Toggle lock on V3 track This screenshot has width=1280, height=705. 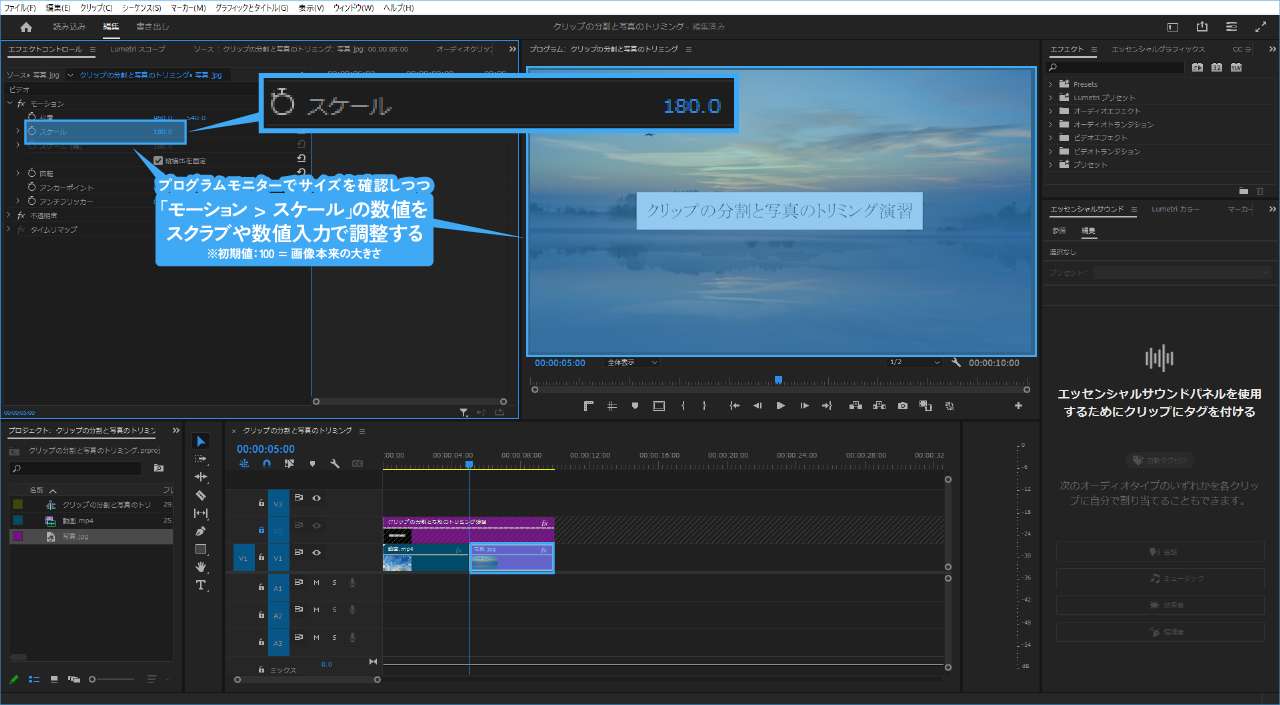(261, 503)
